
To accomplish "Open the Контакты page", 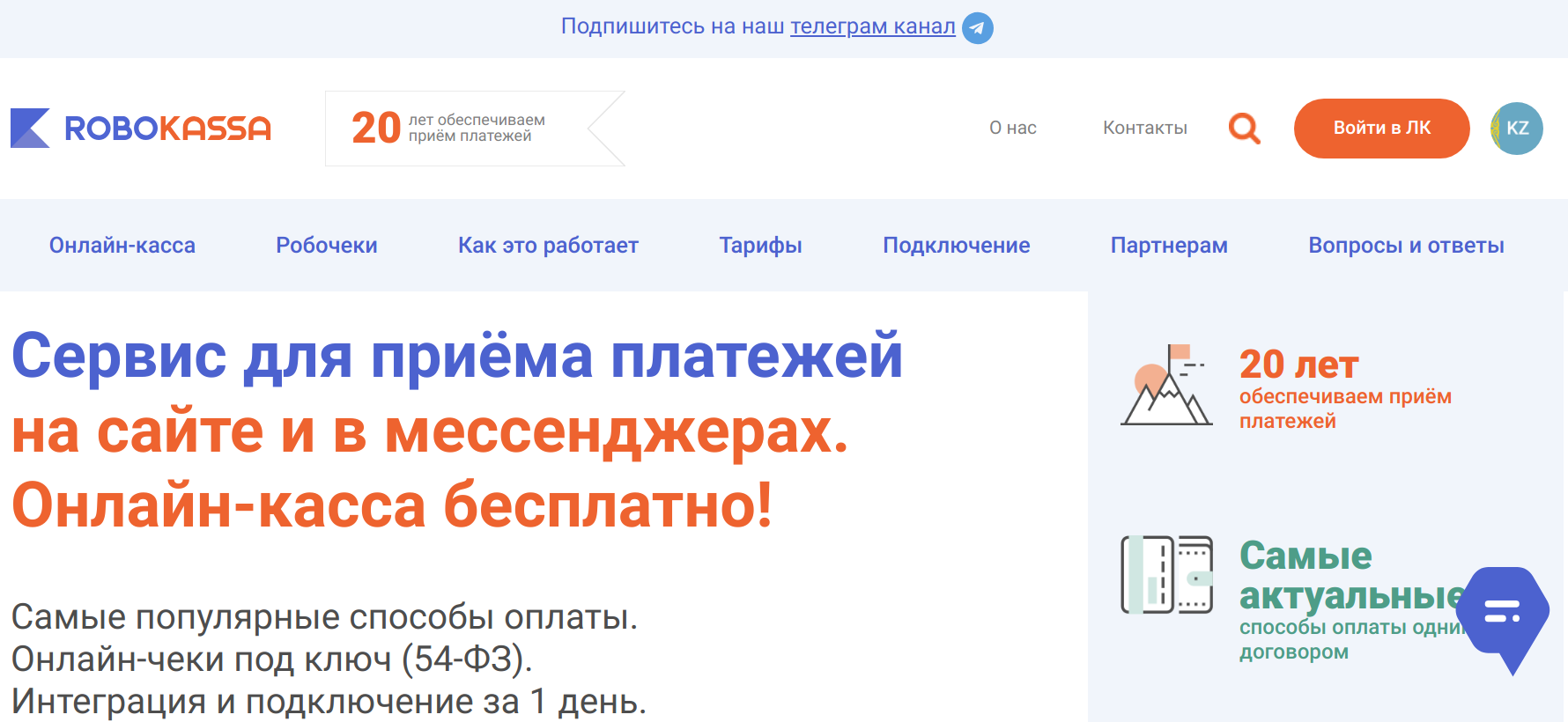I will (x=1144, y=128).
